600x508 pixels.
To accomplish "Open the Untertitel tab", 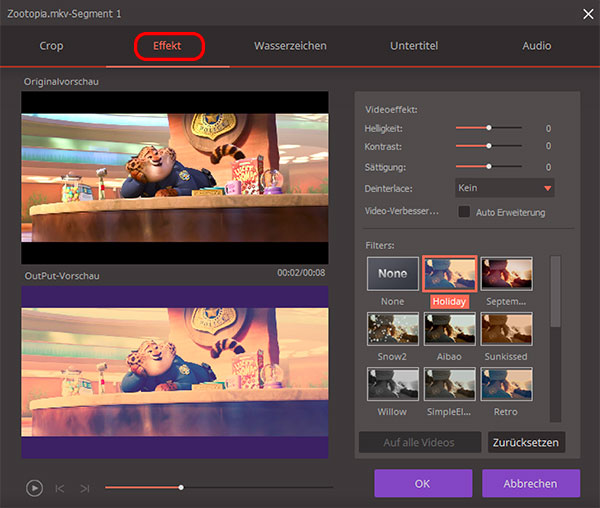I will tap(414, 46).
